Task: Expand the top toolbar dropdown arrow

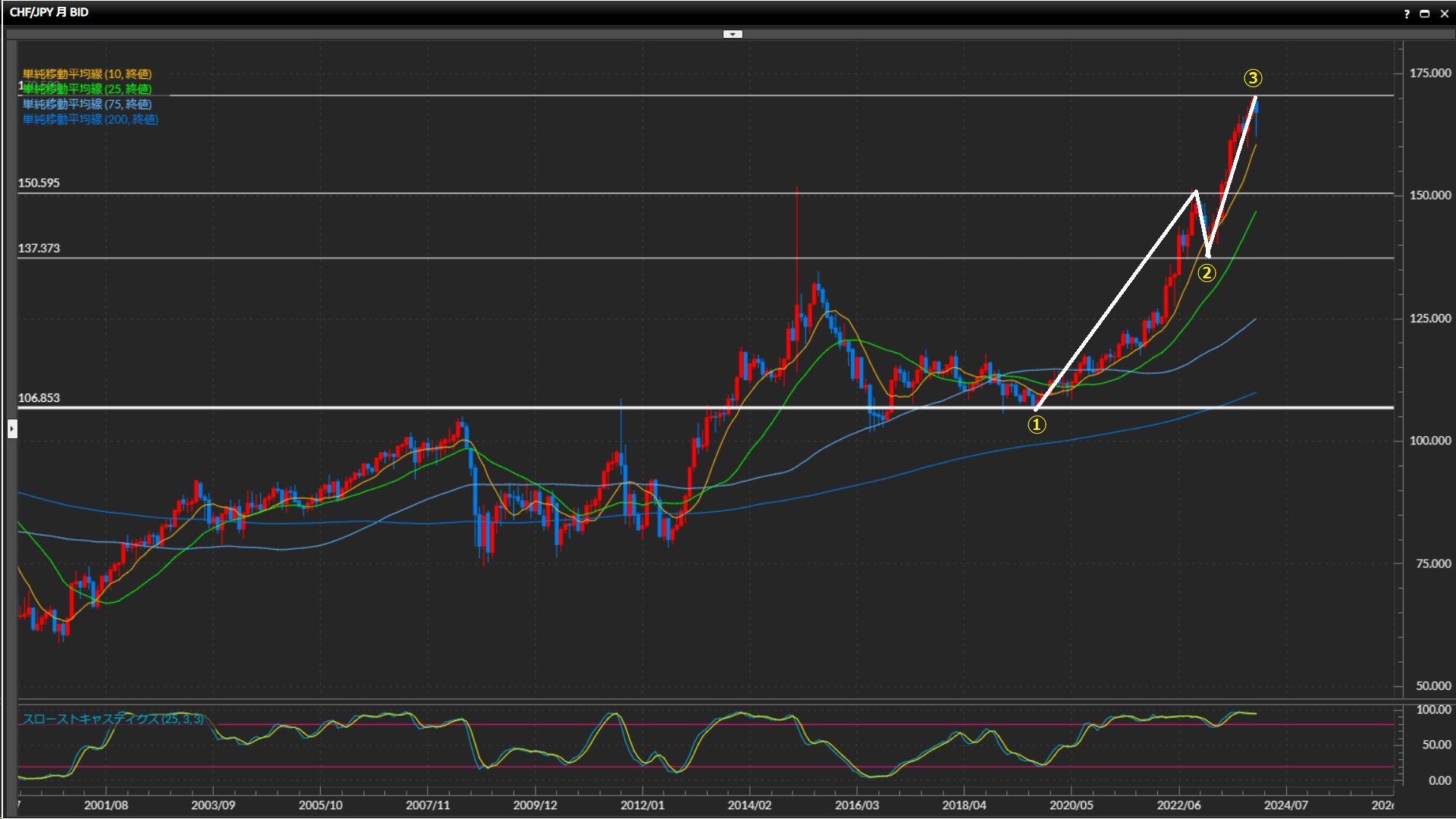Action: pos(733,34)
